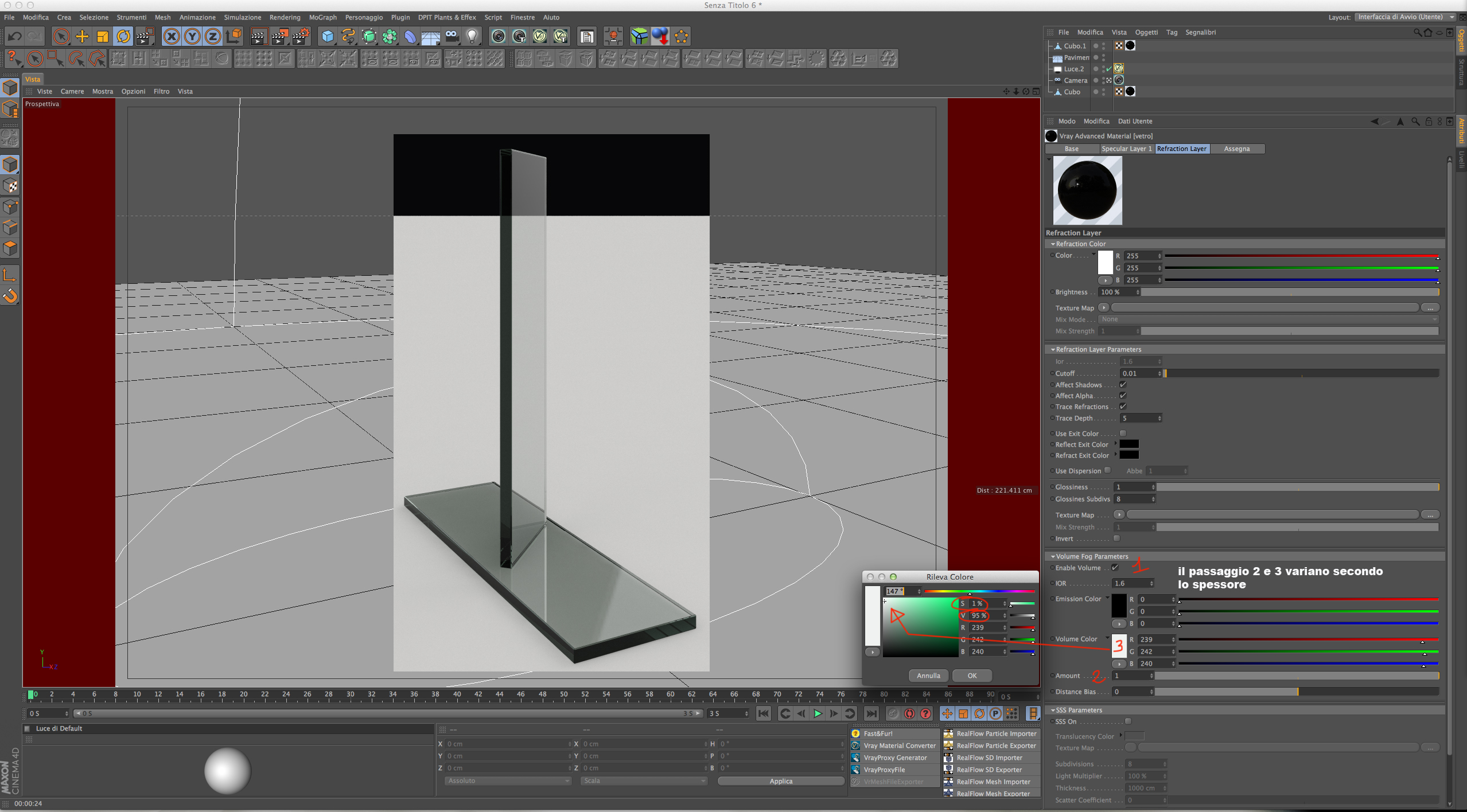Click Annulla in the color dialog
Image resolution: width=1467 pixels, height=812 pixels.
point(928,676)
